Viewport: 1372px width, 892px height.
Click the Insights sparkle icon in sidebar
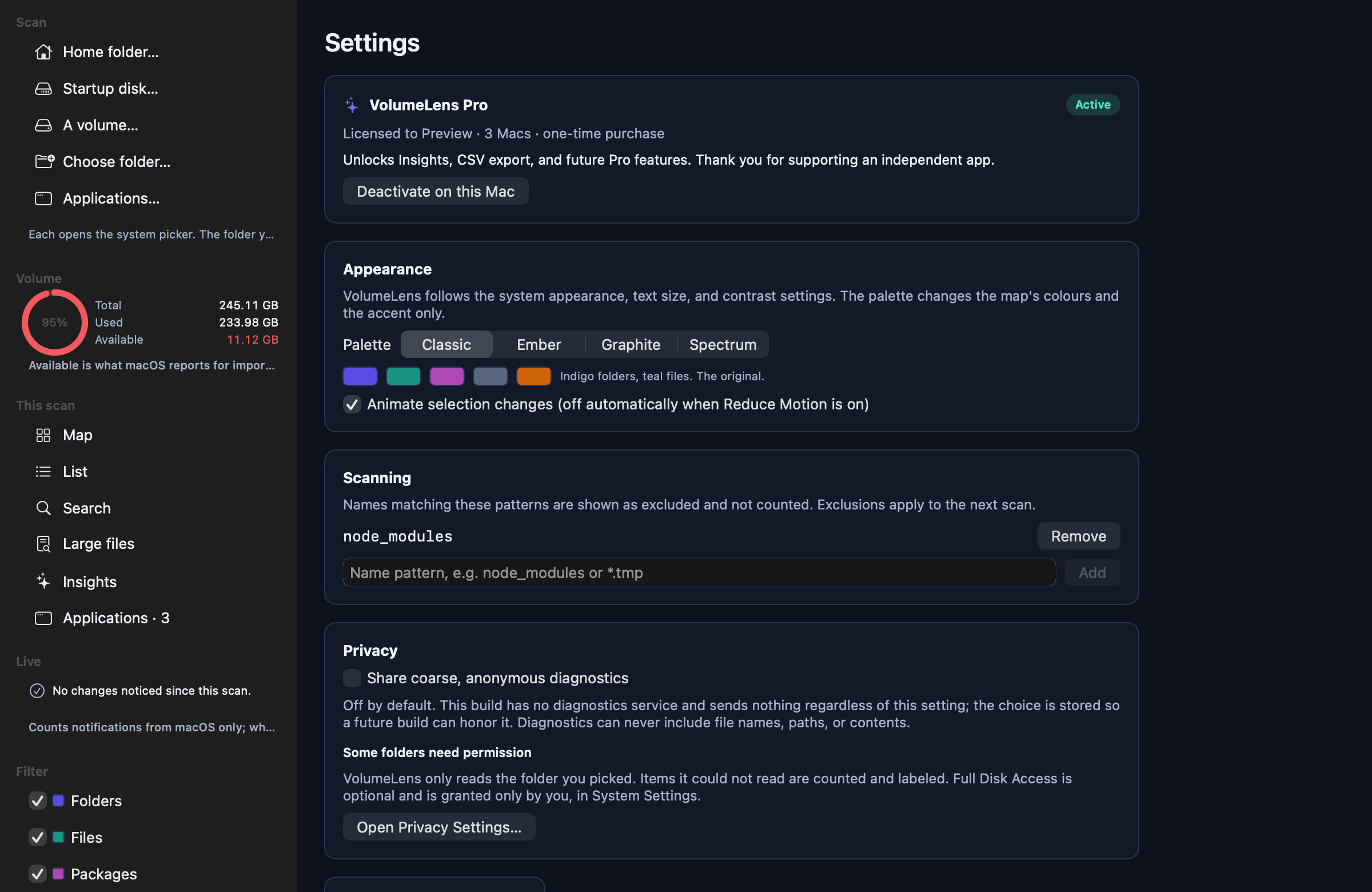(x=43, y=581)
